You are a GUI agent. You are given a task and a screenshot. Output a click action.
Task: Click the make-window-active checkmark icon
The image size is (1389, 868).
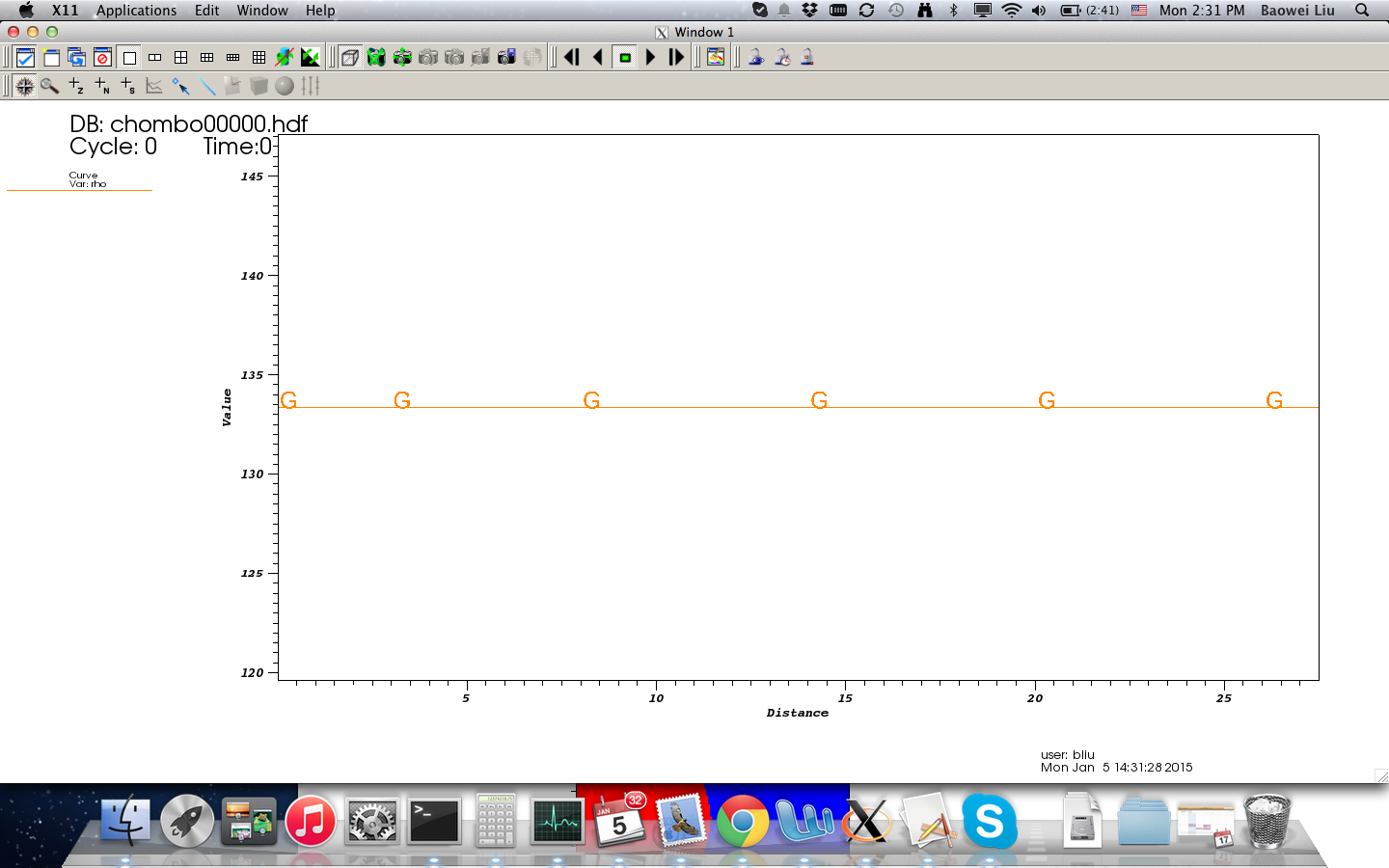point(25,58)
